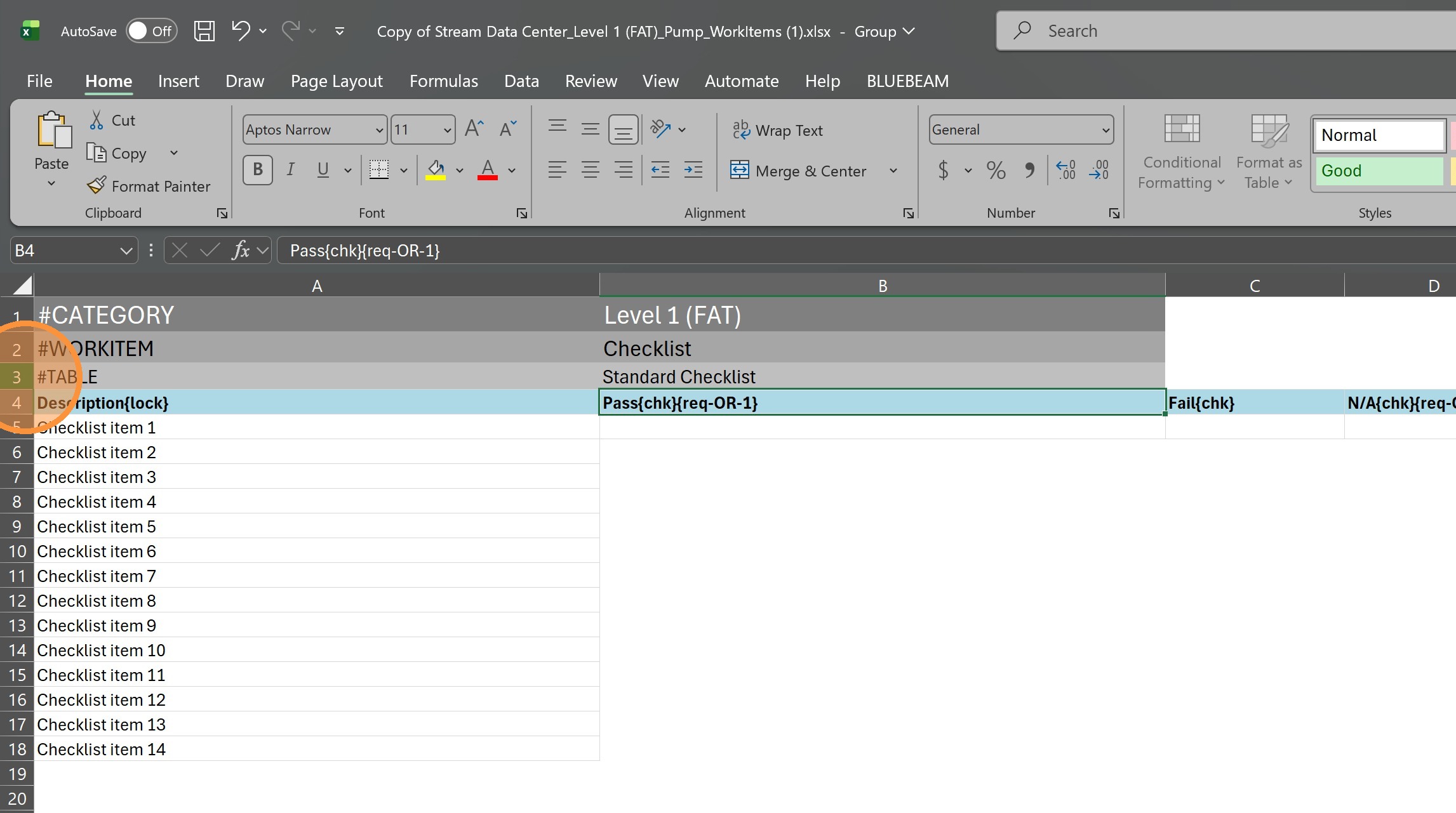Viewport: 1456px width, 813px height.
Task: Toggle Underline formatting
Action: pyautogui.click(x=323, y=169)
